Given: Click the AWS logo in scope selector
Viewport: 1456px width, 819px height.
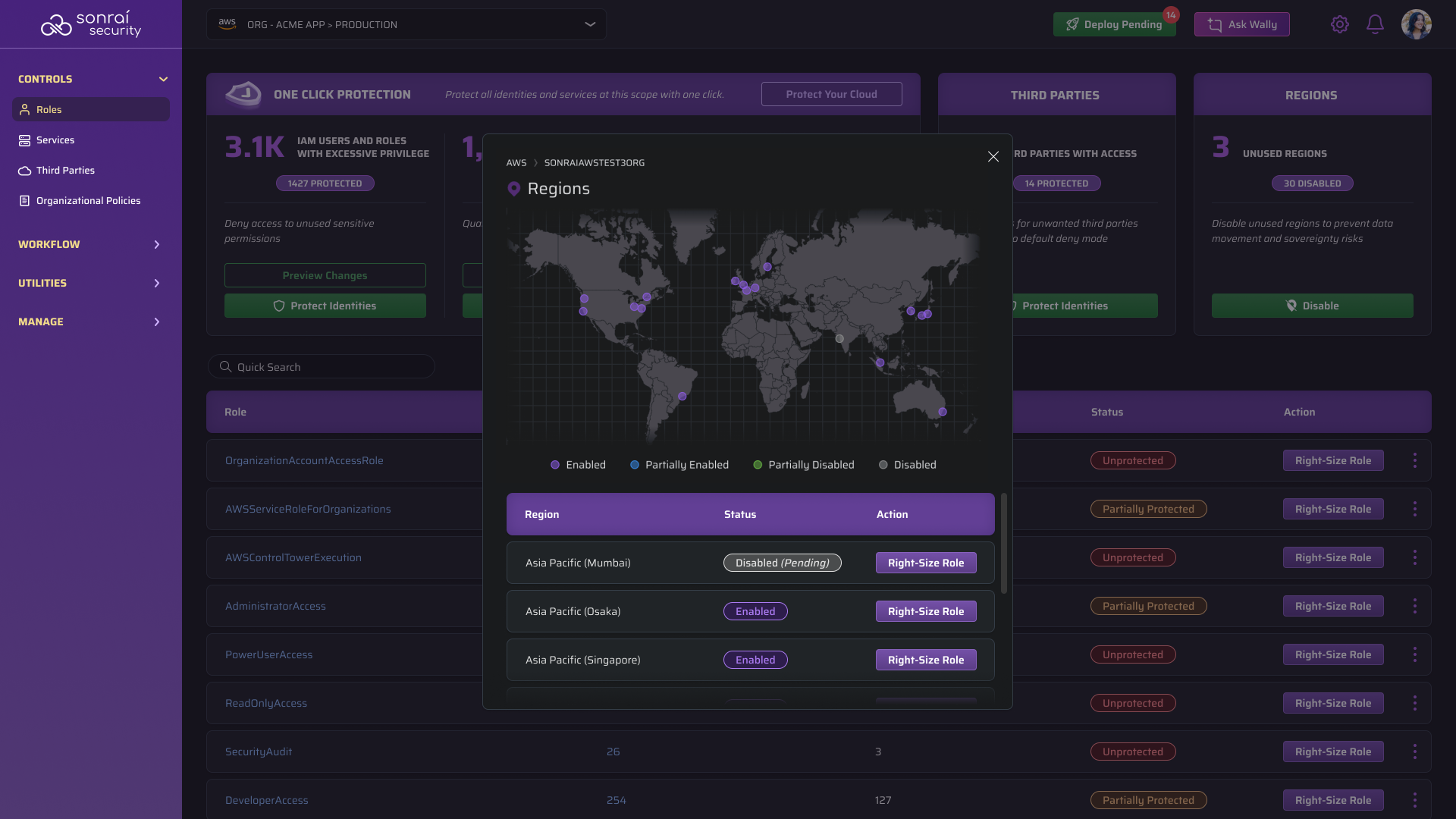Looking at the screenshot, I should tap(227, 24).
